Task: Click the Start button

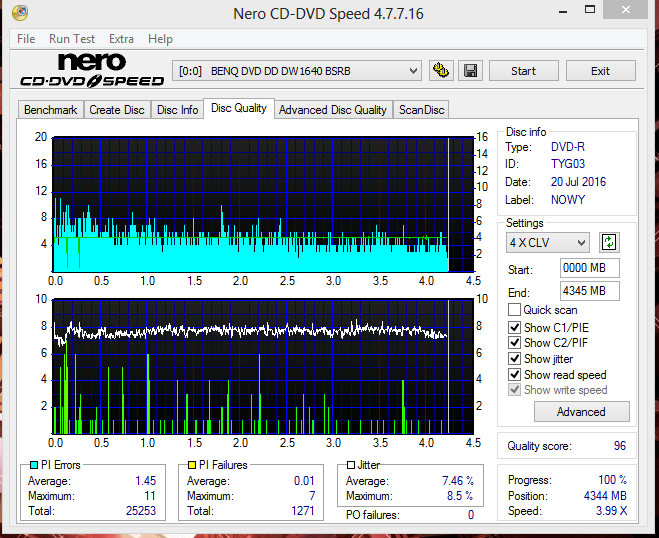Action: [x=524, y=71]
